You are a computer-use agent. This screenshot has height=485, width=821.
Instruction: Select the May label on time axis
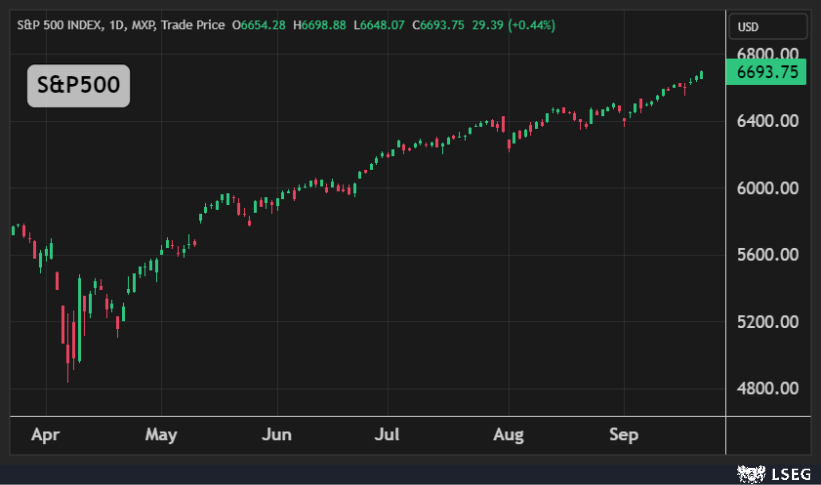point(160,435)
